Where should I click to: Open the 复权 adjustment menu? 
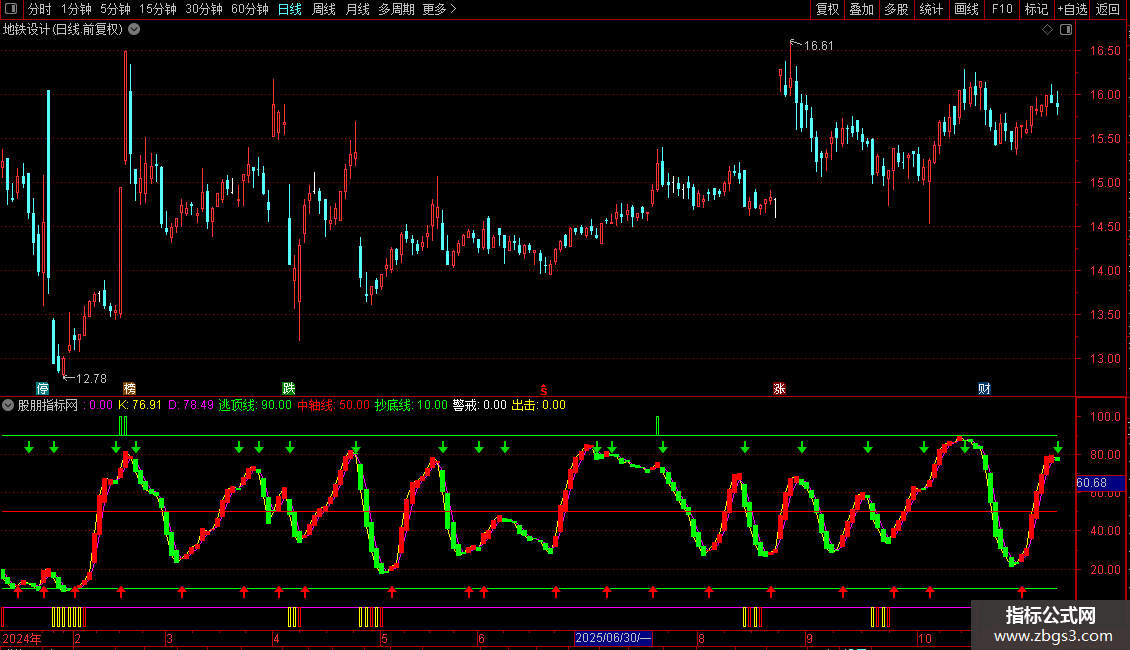827,9
